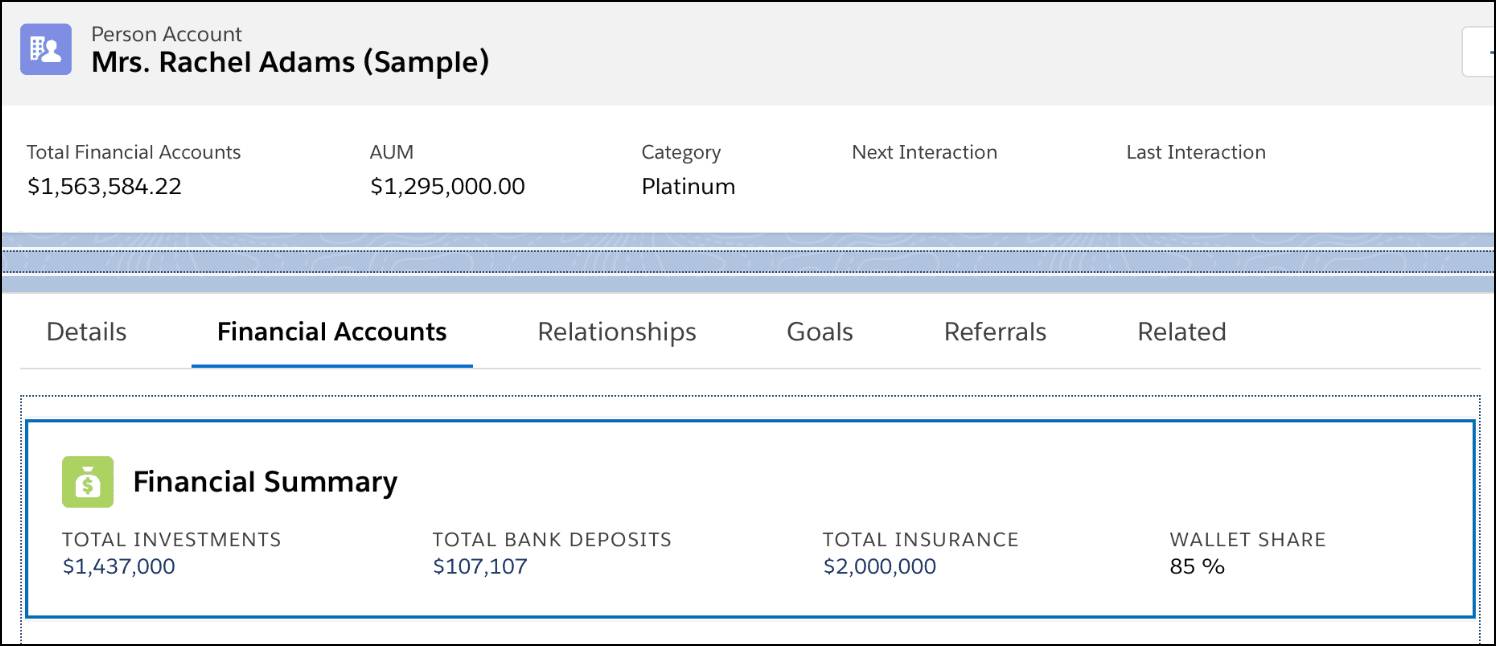
Task: Click the account name Mrs. Rachel Adams
Action: pyautogui.click(x=290, y=61)
